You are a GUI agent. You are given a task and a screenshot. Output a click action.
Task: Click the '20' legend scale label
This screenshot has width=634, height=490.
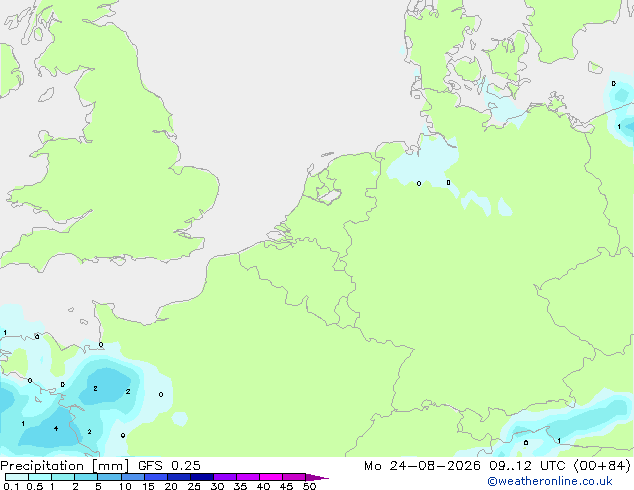[x=171, y=486]
